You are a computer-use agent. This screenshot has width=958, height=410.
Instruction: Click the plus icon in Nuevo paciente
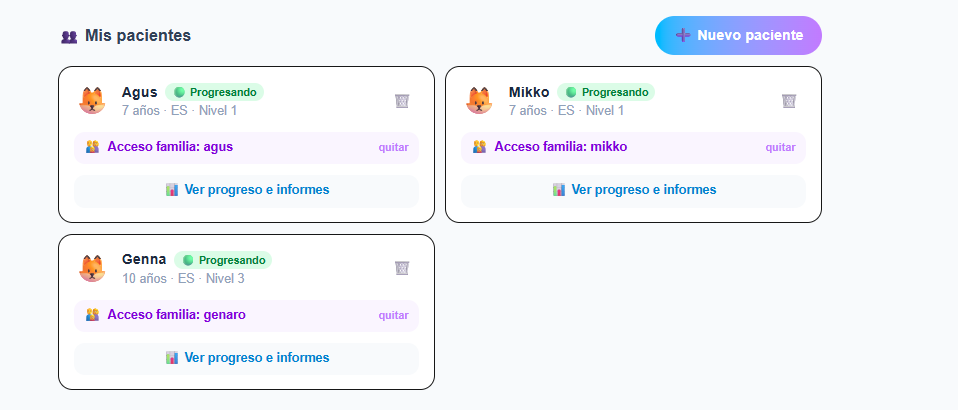(x=682, y=35)
